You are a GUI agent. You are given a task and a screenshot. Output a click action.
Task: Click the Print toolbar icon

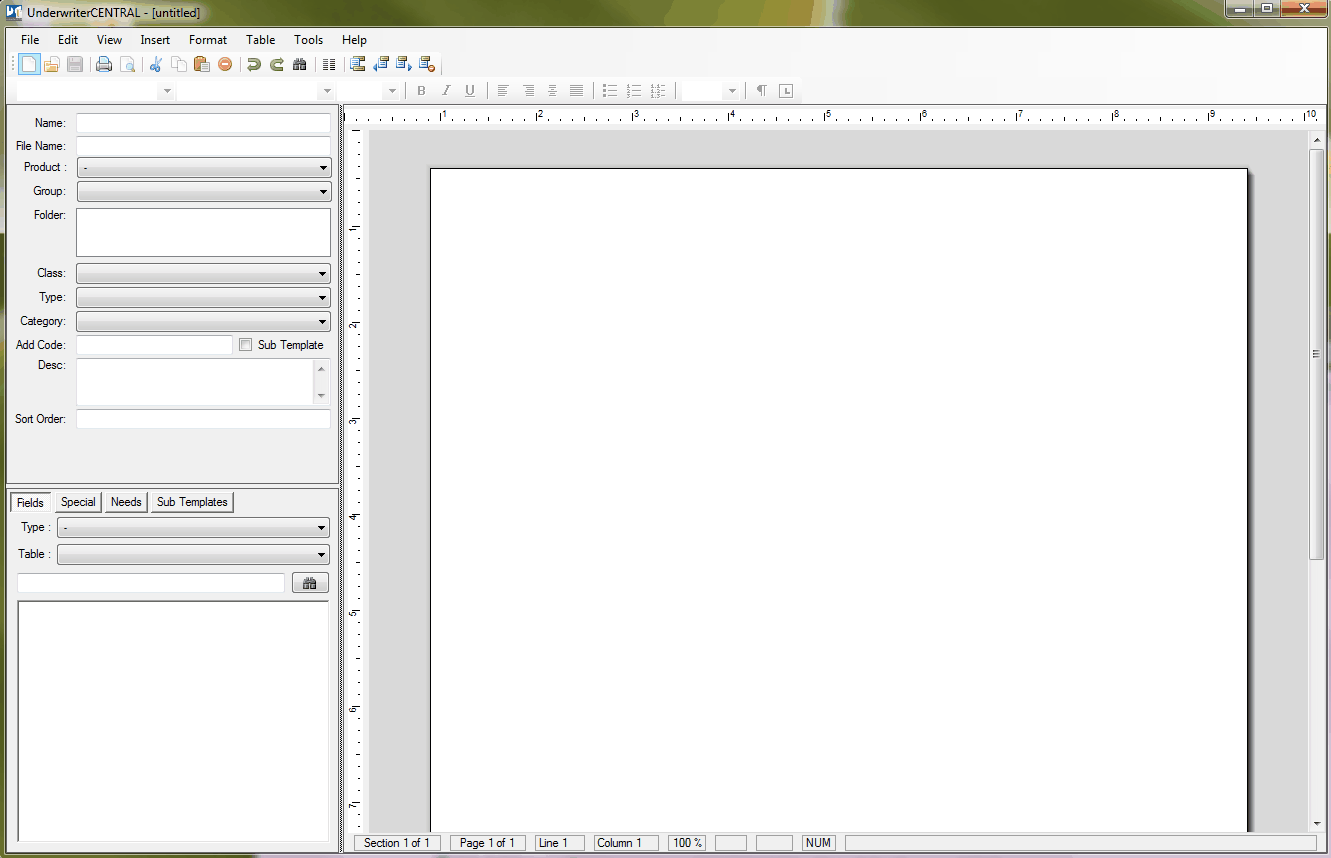click(x=104, y=65)
